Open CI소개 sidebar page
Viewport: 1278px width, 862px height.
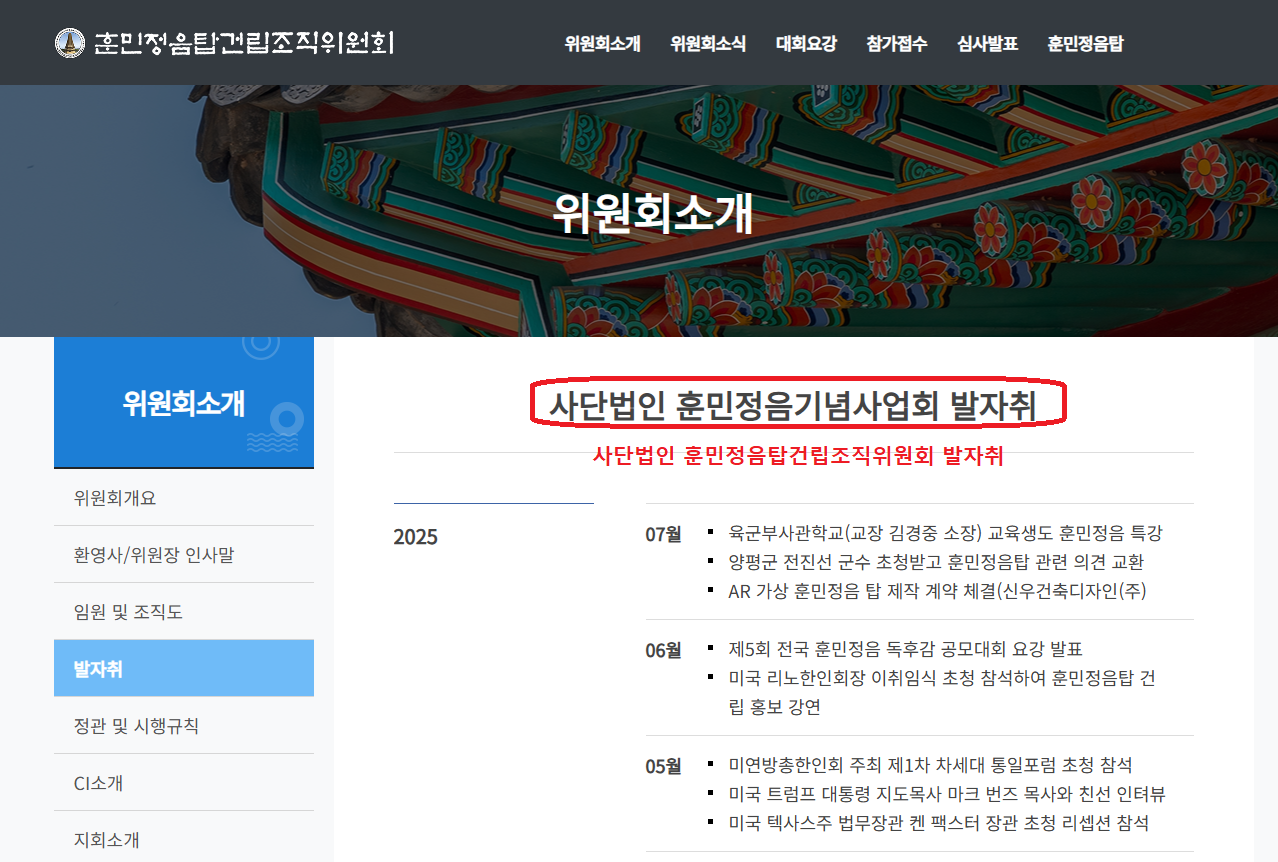(184, 782)
